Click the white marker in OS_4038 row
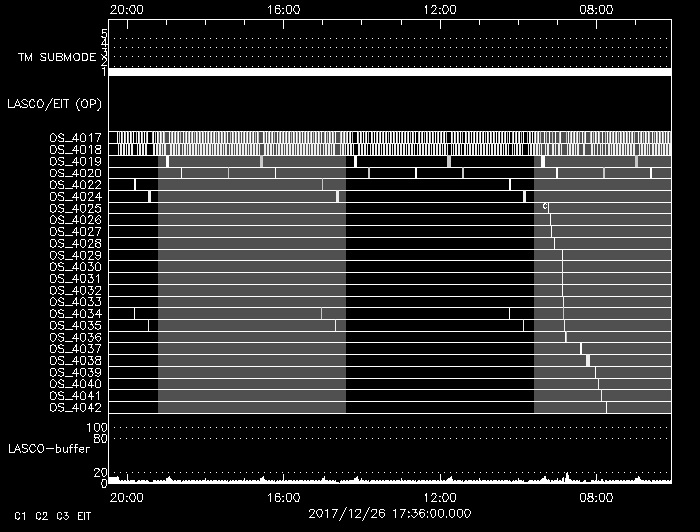700x532 pixels. point(588,360)
